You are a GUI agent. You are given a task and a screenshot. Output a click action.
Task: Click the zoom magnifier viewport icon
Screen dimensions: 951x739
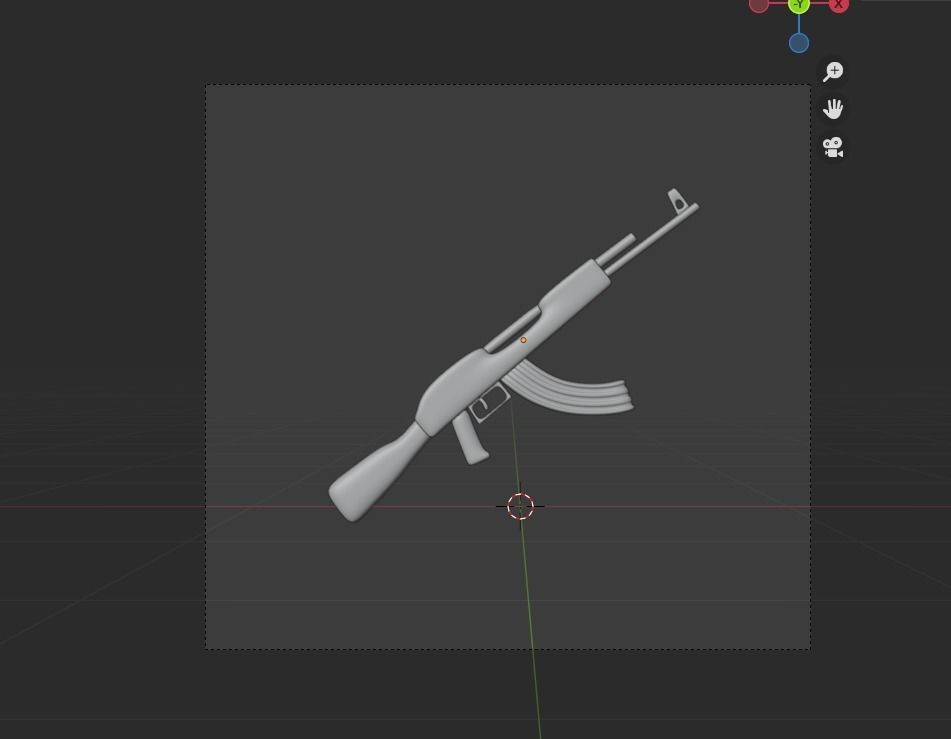tap(833, 72)
